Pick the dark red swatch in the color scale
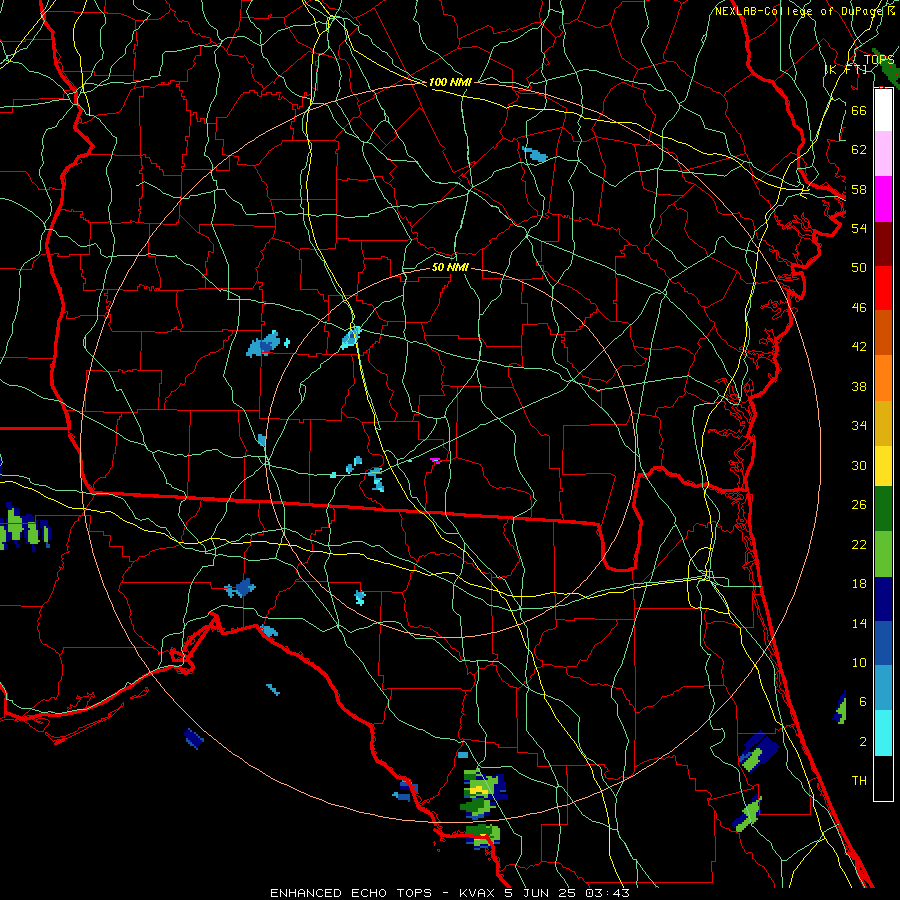This screenshot has width=900, height=900. tap(883, 244)
